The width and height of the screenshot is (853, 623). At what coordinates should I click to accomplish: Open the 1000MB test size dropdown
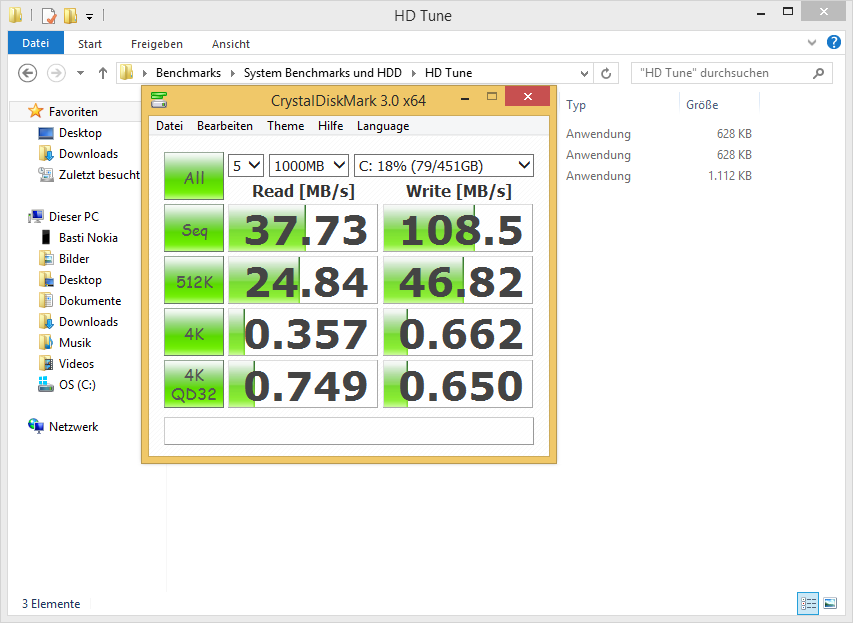(308, 165)
